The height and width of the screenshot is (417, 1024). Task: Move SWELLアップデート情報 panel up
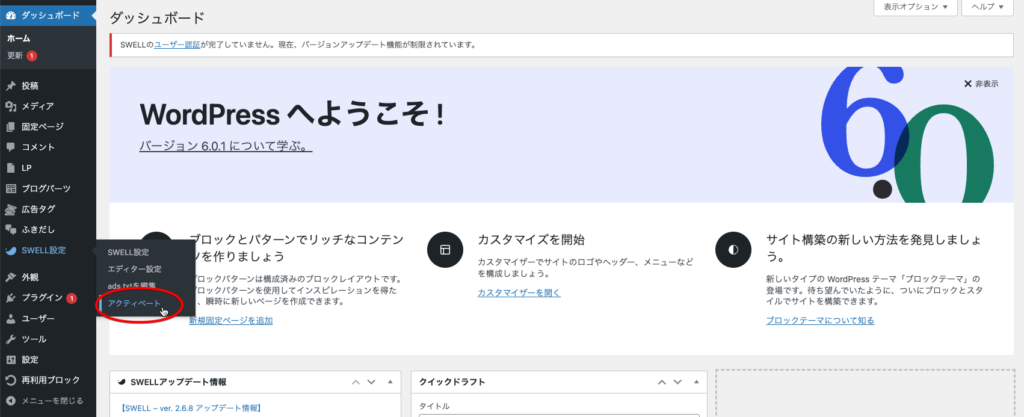tap(357, 382)
